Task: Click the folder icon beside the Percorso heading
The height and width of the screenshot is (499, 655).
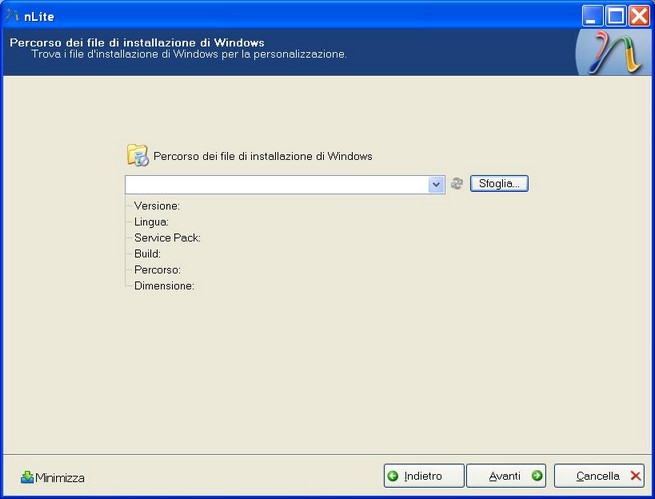Action: click(137, 155)
